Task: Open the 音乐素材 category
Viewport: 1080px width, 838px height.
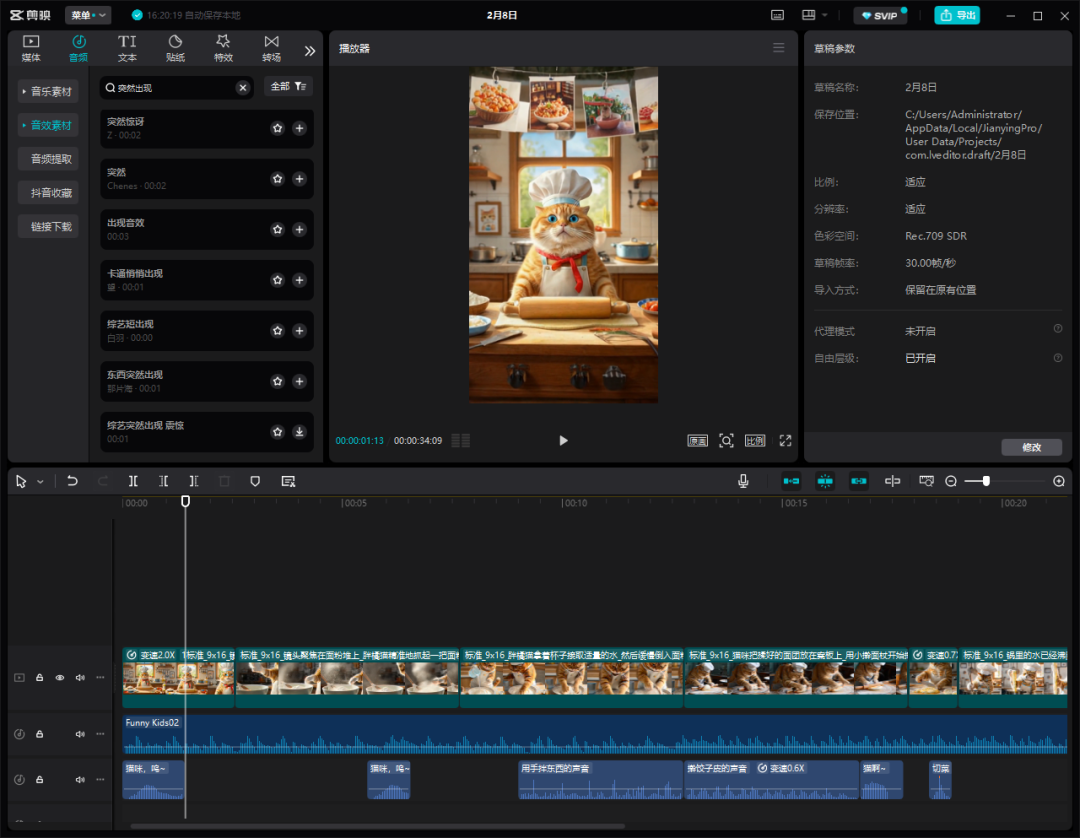Action: [x=48, y=92]
